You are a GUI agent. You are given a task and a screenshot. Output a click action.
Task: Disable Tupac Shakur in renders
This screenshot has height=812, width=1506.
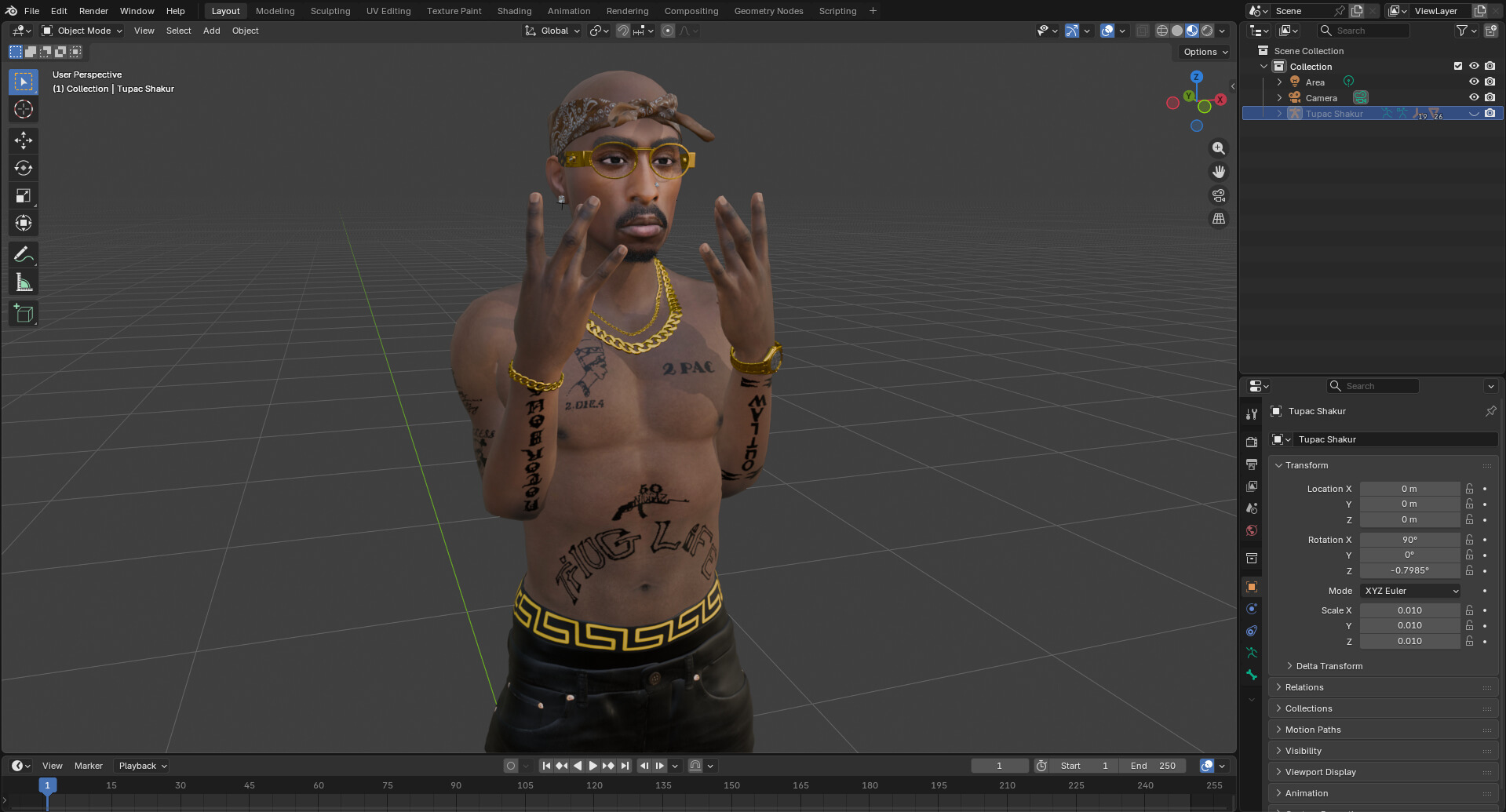[x=1490, y=113]
